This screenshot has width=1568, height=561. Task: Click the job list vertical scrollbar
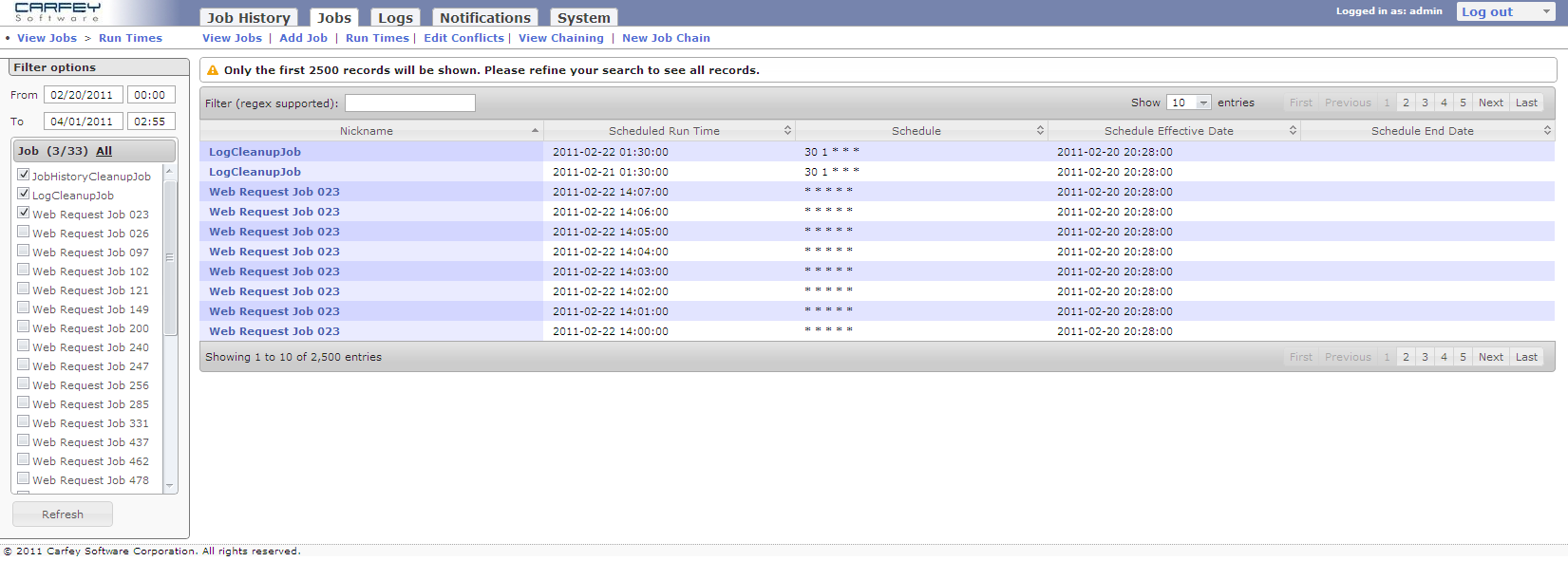(170, 256)
